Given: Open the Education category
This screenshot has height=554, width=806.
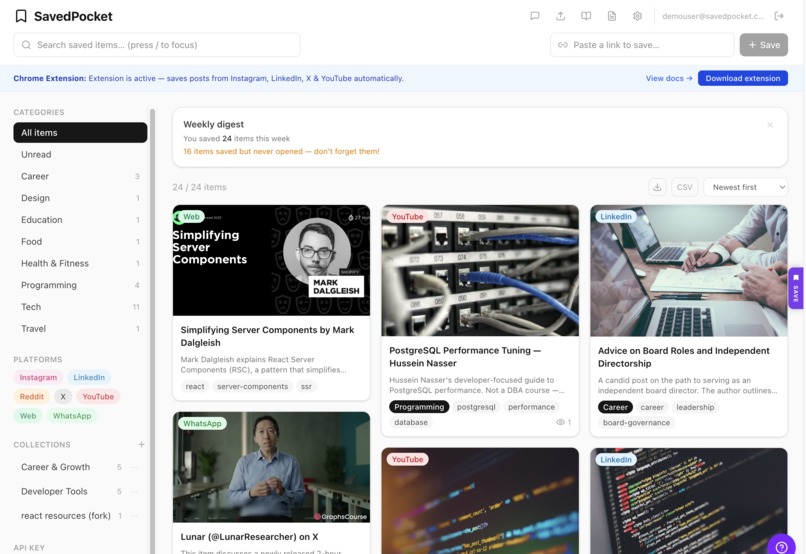Looking at the screenshot, I should tap(80, 219).
